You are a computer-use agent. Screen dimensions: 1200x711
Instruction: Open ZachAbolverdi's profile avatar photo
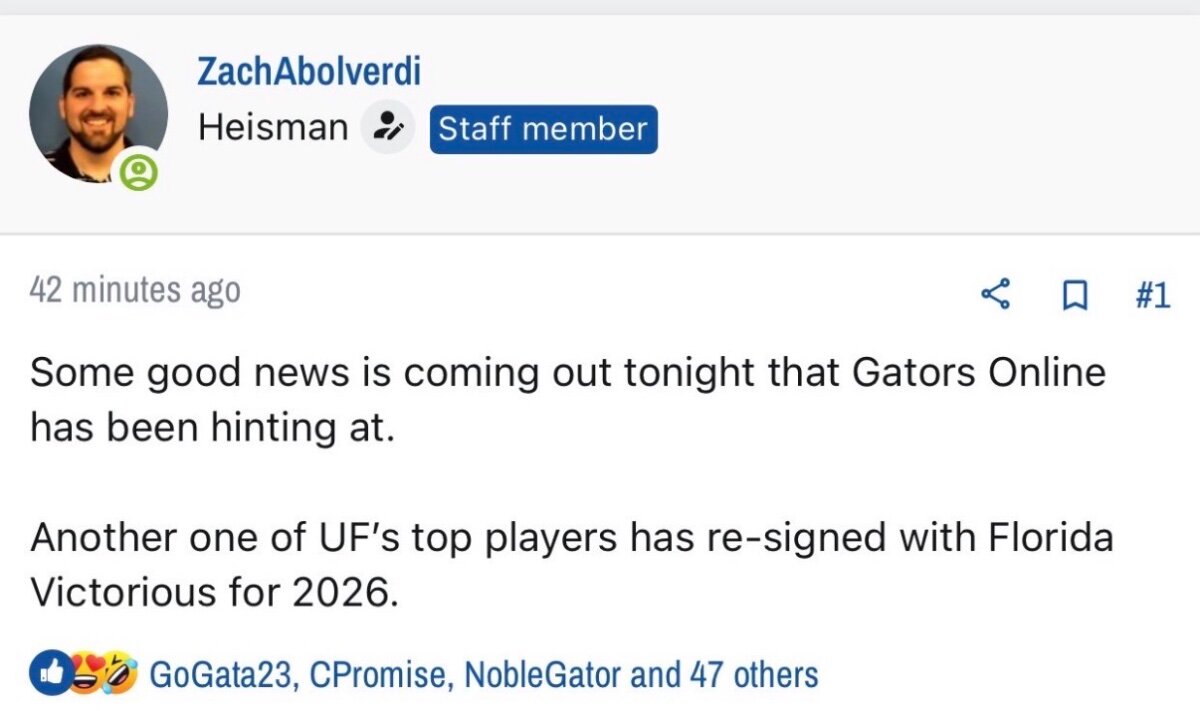[98, 112]
